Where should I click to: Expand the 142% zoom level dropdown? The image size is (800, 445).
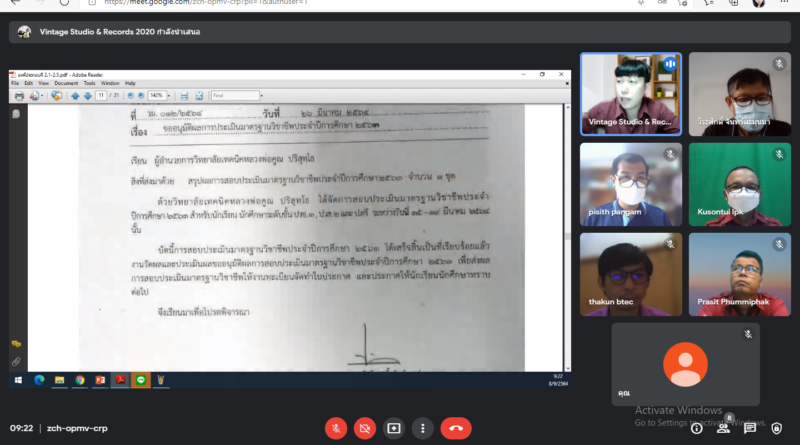168,96
